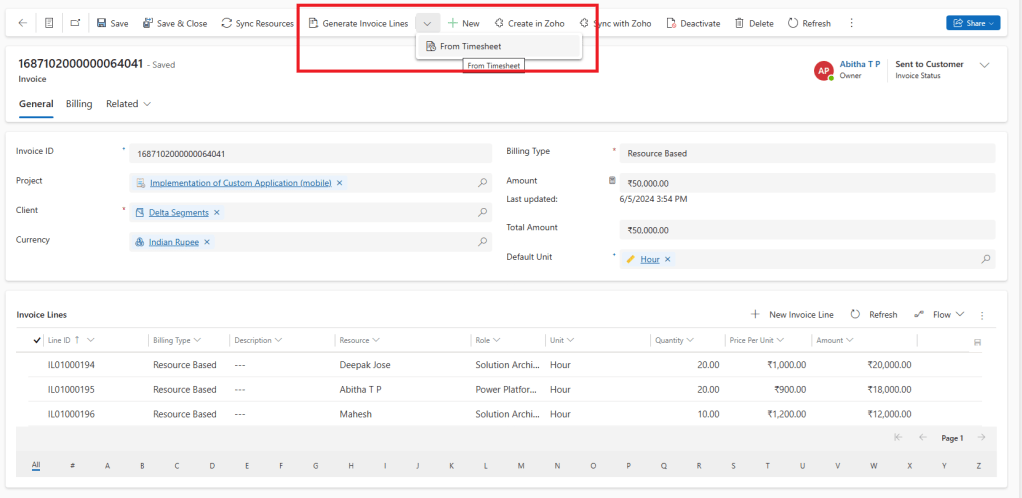
Task: Click the Invoice ID input field
Action: click(310, 154)
